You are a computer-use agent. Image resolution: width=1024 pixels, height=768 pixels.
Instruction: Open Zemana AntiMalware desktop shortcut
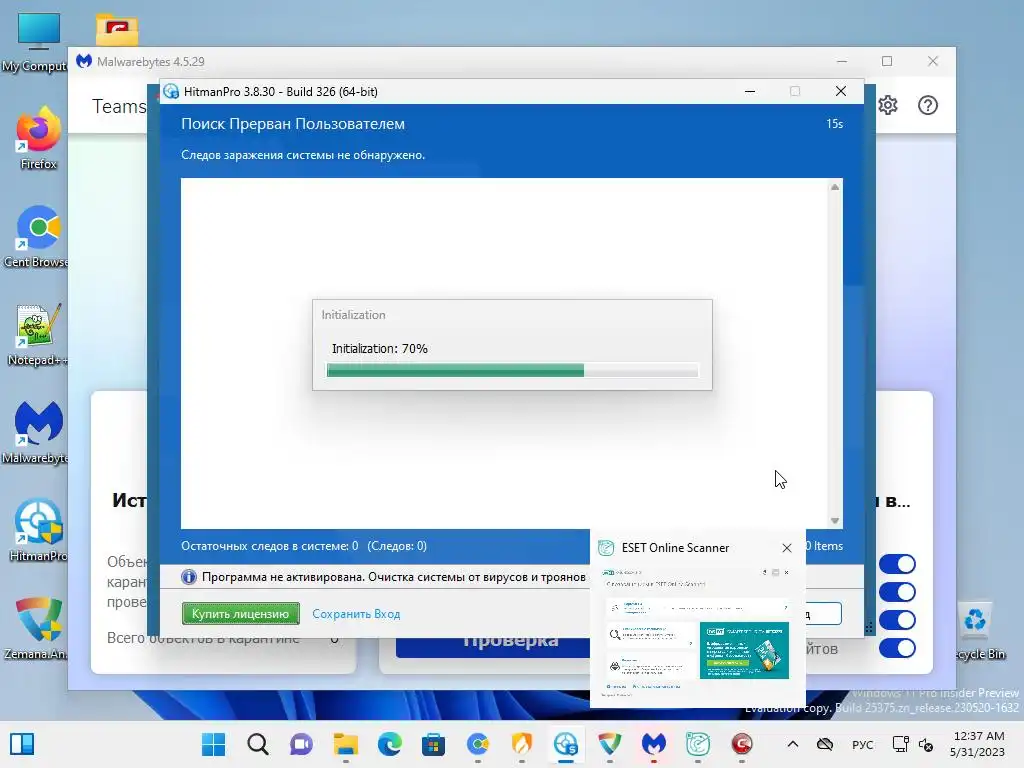pos(38,628)
